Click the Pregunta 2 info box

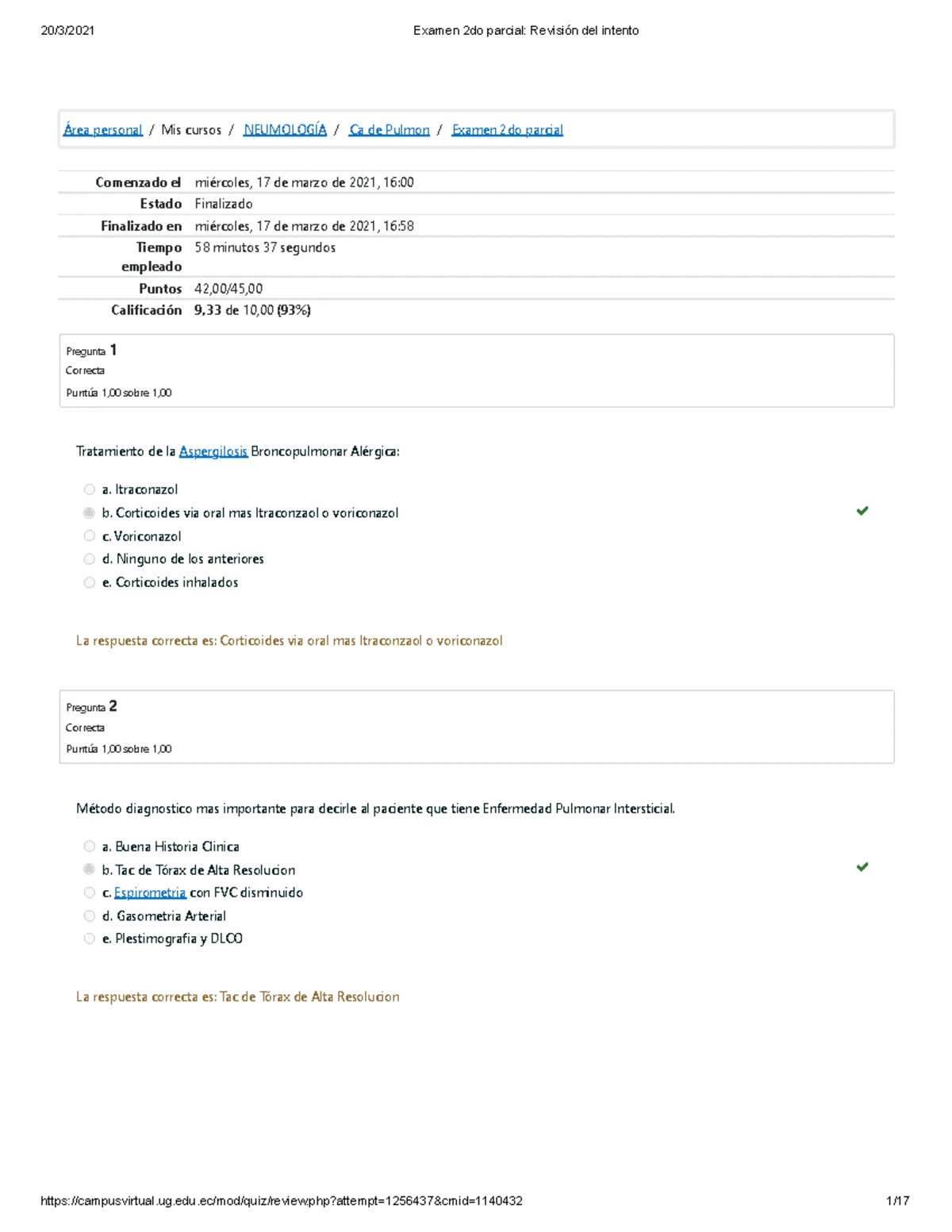pos(476,727)
